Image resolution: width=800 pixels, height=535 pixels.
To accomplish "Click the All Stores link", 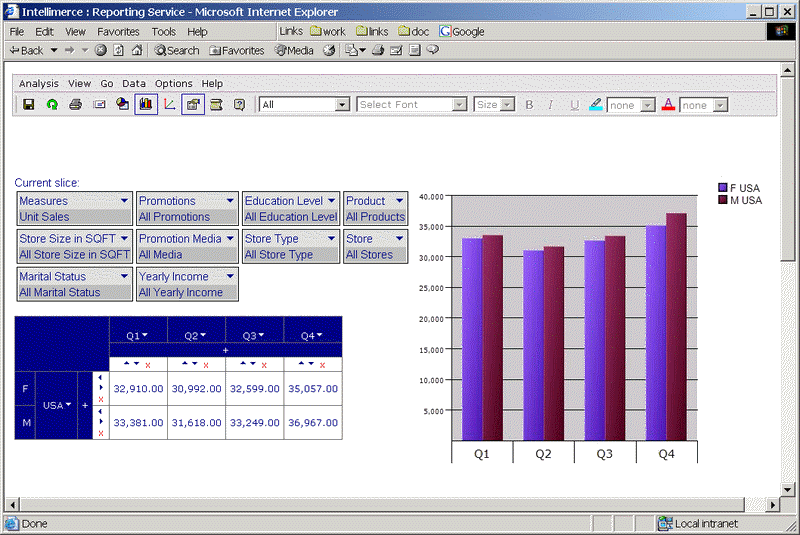I will pos(369,254).
